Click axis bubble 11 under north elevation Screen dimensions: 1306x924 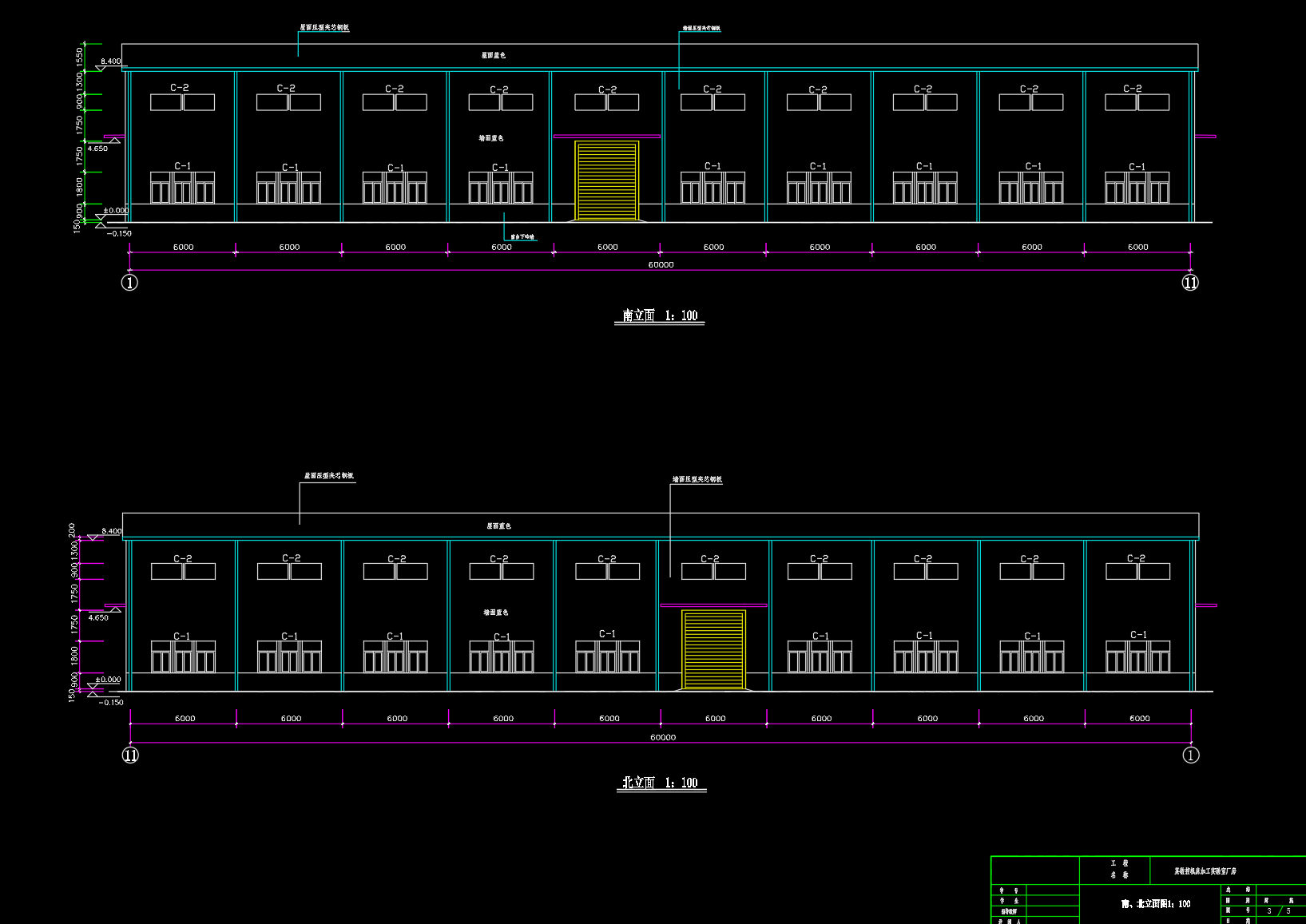click(x=130, y=755)
